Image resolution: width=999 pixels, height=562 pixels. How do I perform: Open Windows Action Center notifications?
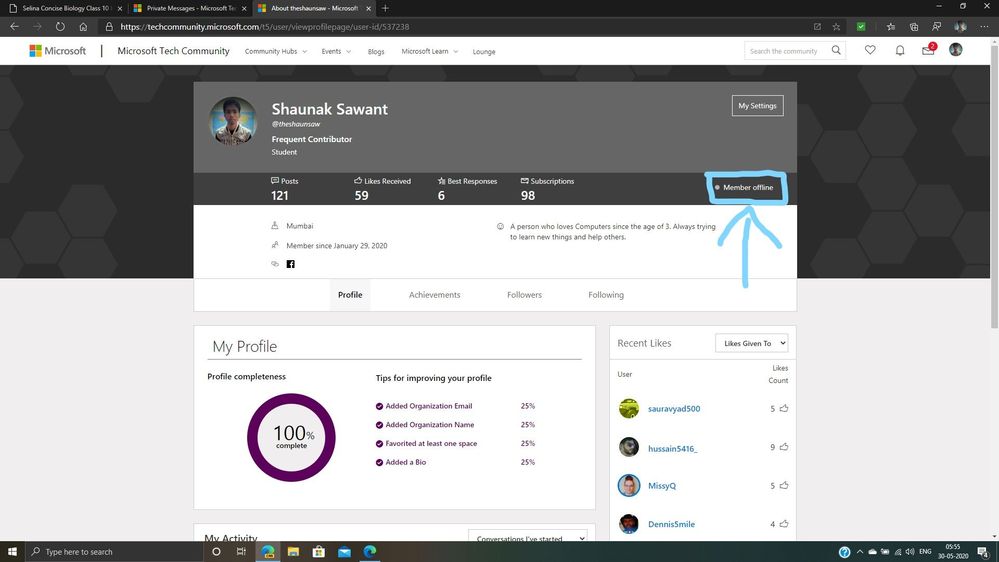(x=984, y=552)
